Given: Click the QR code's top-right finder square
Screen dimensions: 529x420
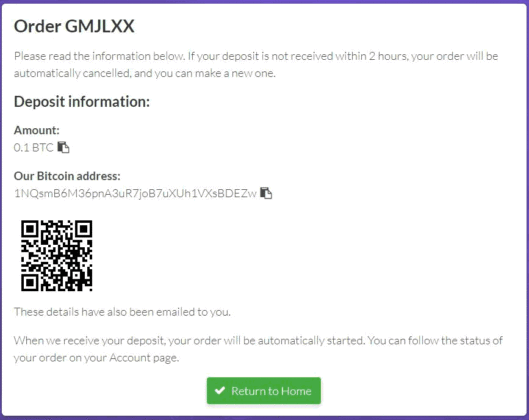Looking at the screenshot, I should point(83,229).
